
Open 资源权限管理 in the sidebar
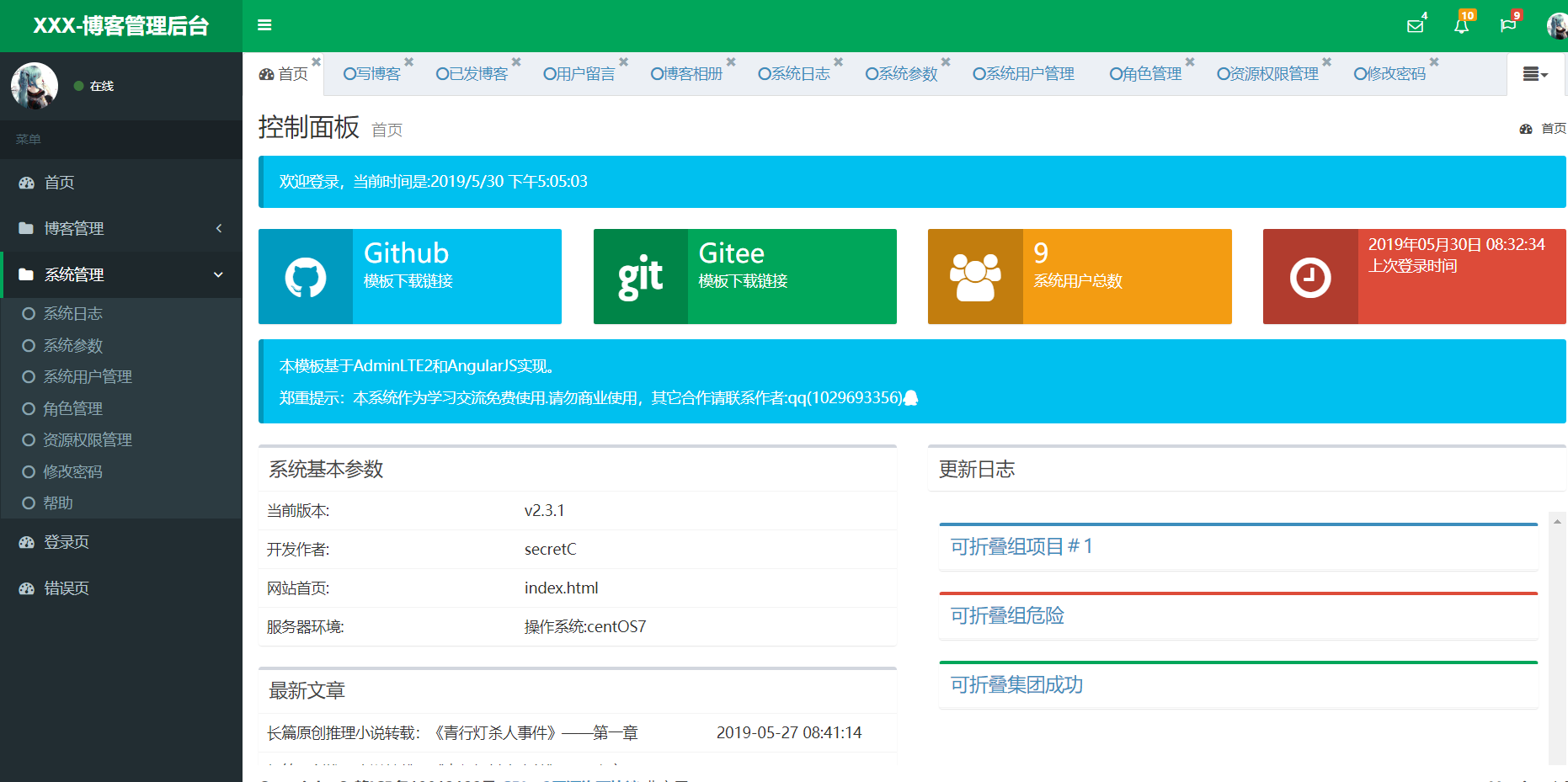[x=121, y=439]
